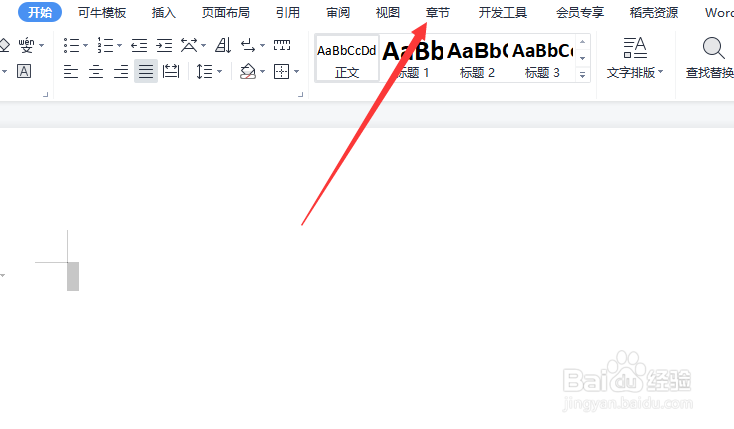This screenshot has width=734, height=429.
Task: Expand line spacing dropdown arrow
Action: tap(220, 72)
